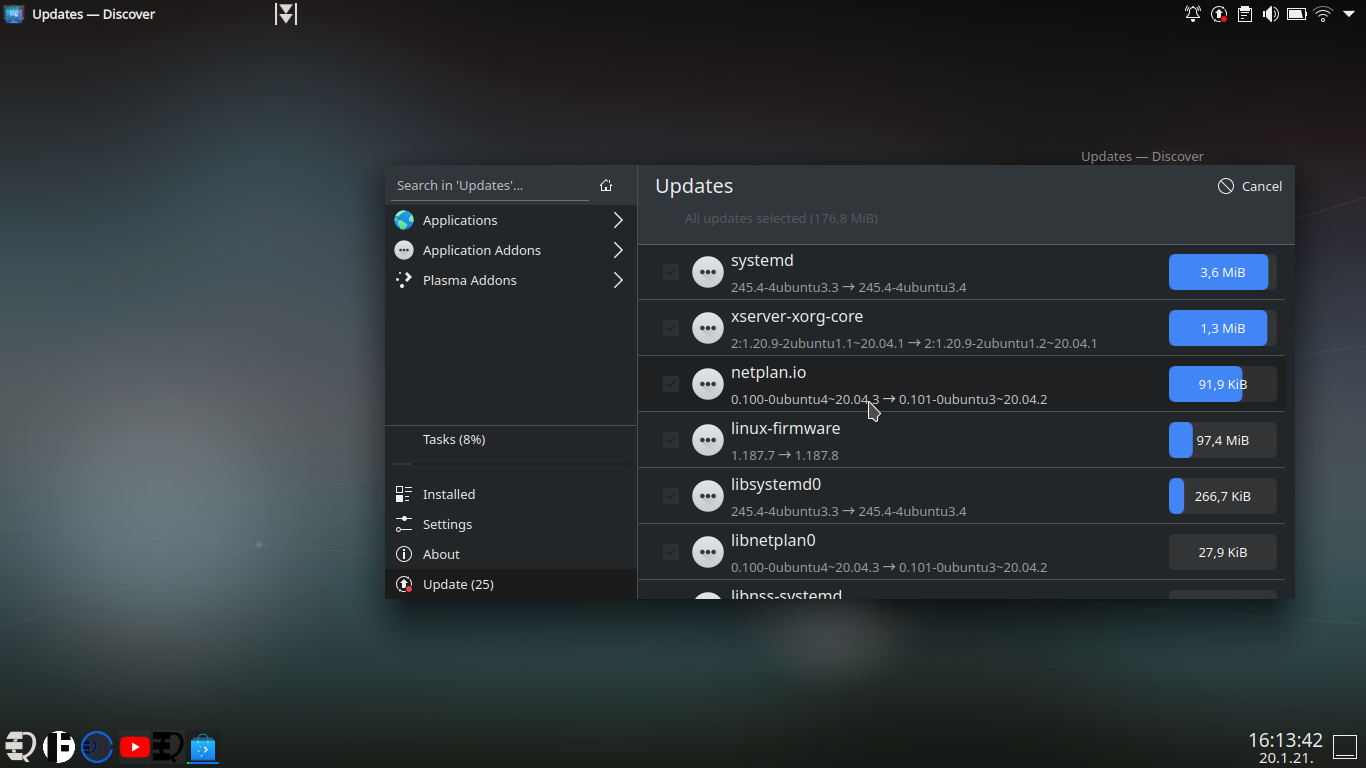
Task: Select Update (25) in the sidebar
Action: click(511, 584)
